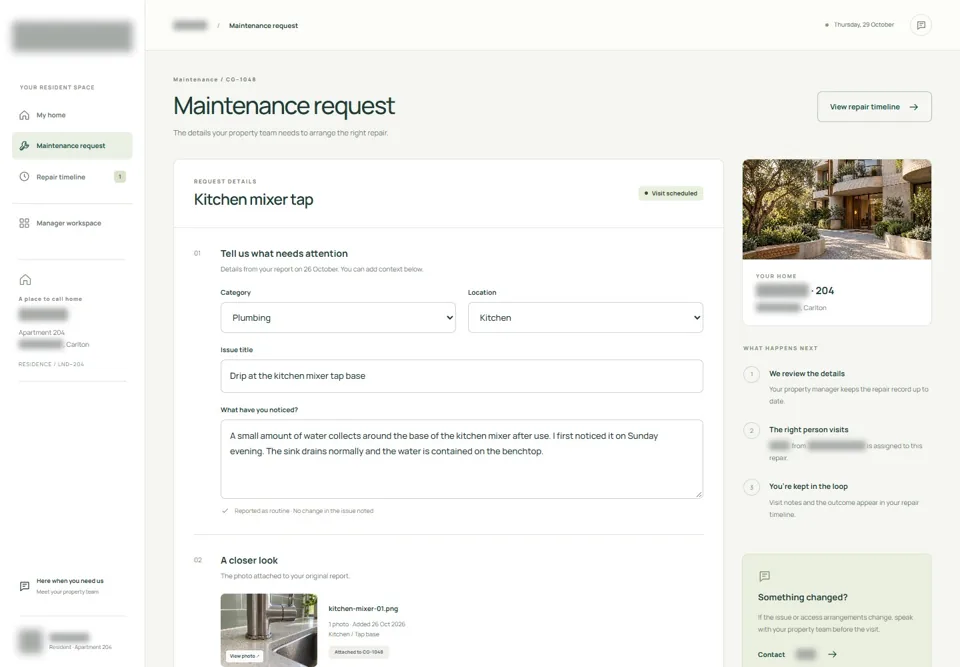Viewport: 960px width, 667px height.
Task: Click the View photo button on thumbnail
Action: (x=244, y=656)
